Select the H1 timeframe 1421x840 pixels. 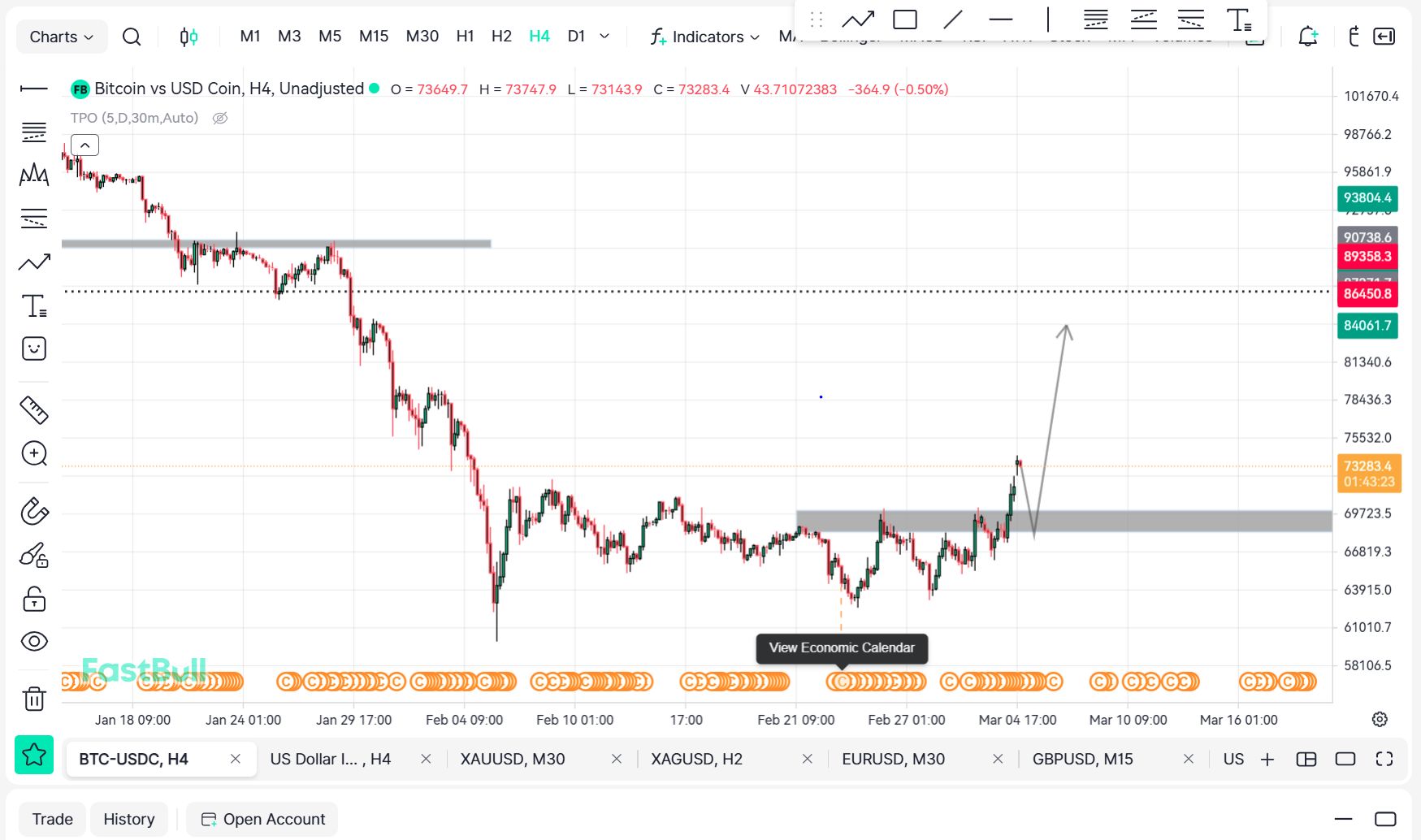pos(465,36)
